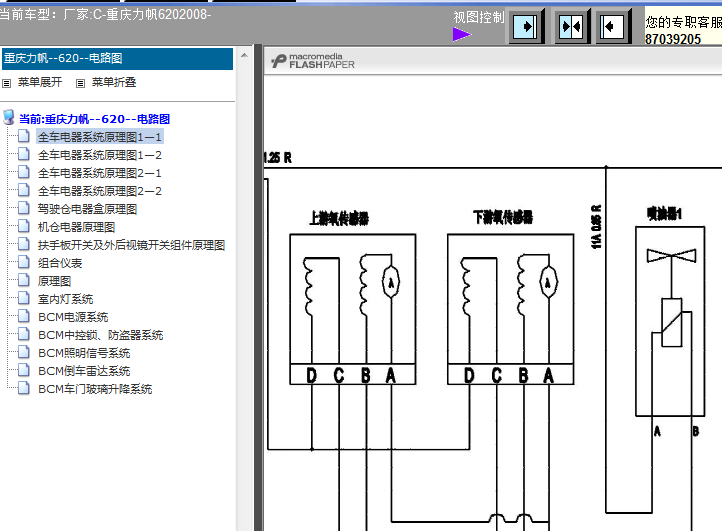Viewport: 722px width, 531px height.
Task: Open 全车电器系统原理图2—1 document
Action: (99, 173)
